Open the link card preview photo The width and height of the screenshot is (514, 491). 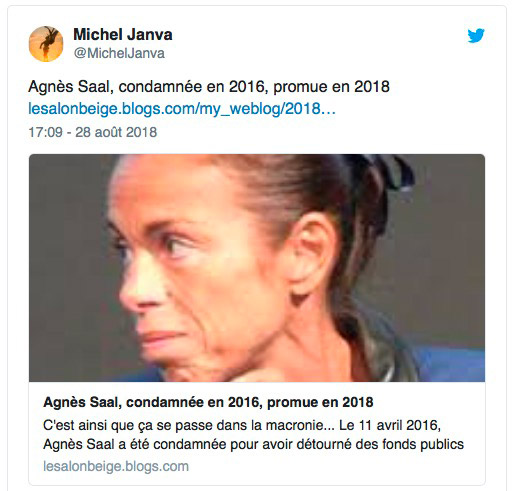tap(257, 268)
